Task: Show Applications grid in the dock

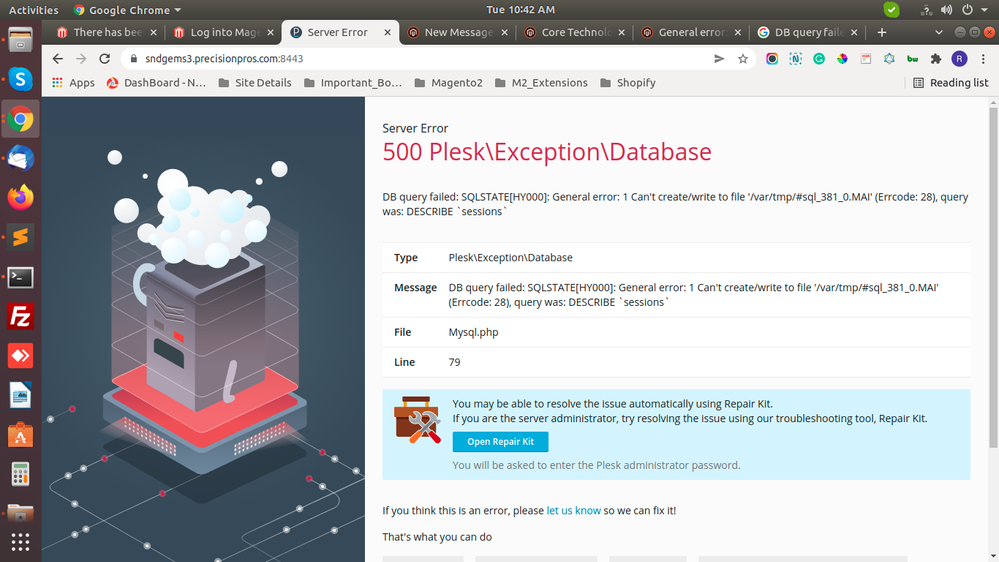Action: coord(20,542)
